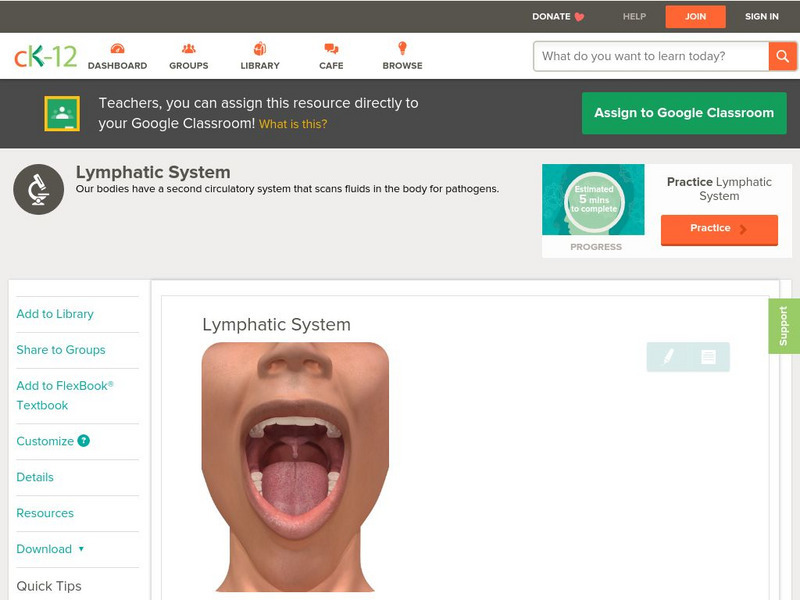Click Add to FlexBook Textbook link

click(x=65, y=395)
